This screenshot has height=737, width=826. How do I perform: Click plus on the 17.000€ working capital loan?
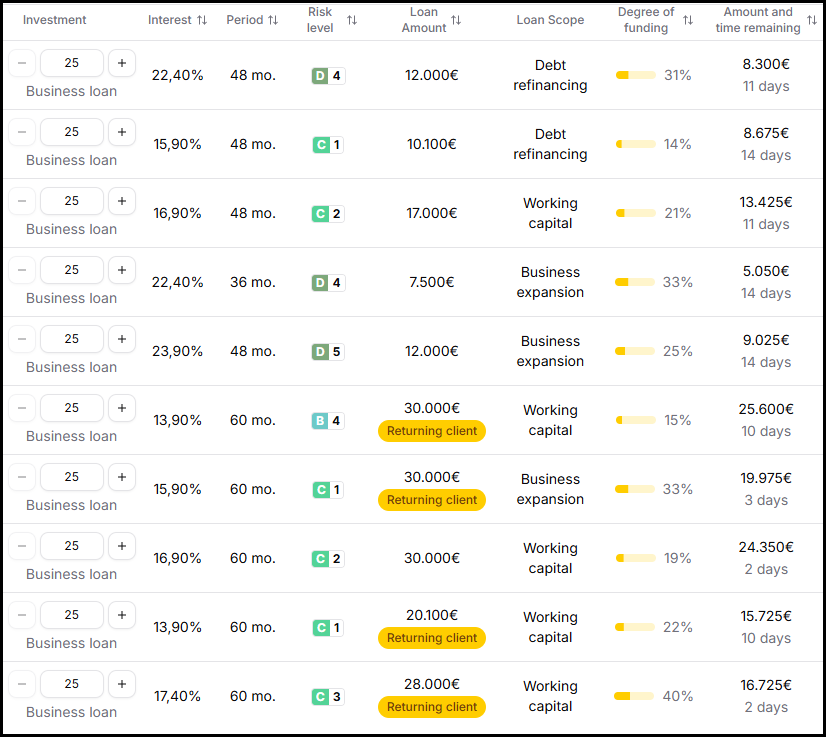(122, 201)
